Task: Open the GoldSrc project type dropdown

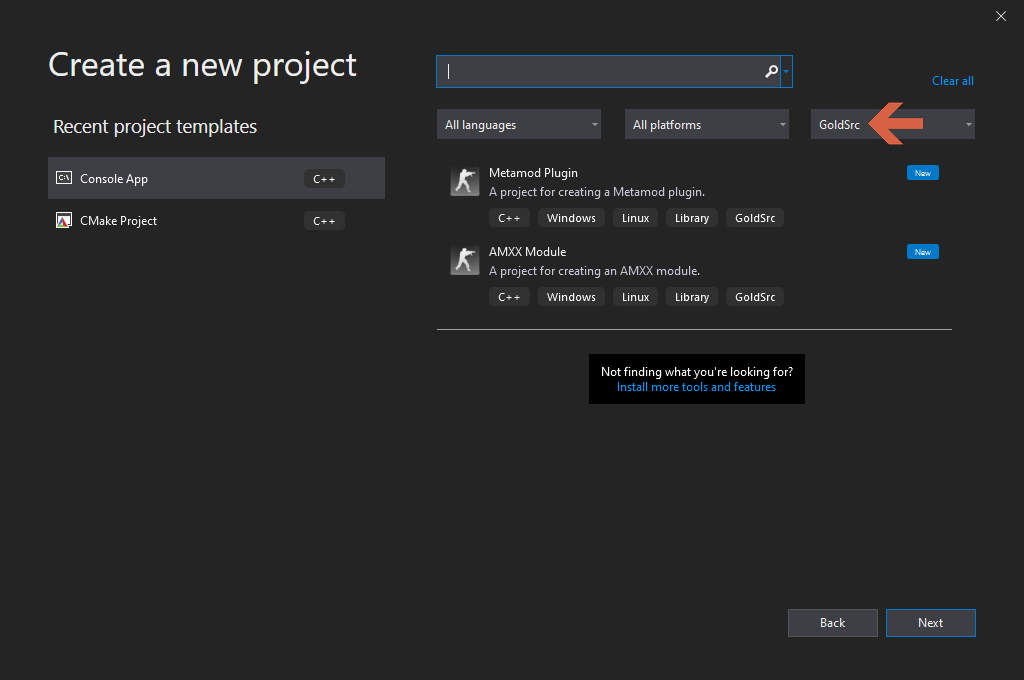Action: click(x=893, y=124)
